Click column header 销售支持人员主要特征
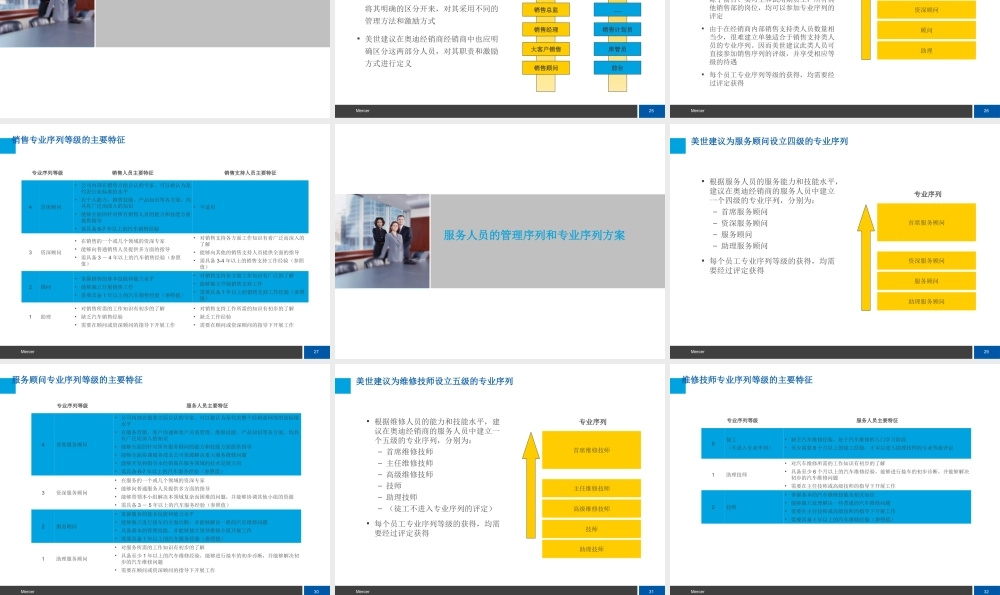 250,173
